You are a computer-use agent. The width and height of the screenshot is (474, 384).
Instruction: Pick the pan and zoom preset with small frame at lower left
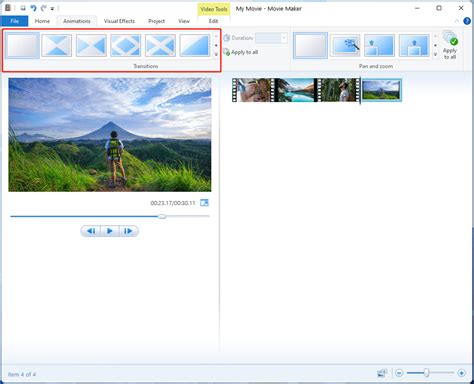(x=379, y=45)
